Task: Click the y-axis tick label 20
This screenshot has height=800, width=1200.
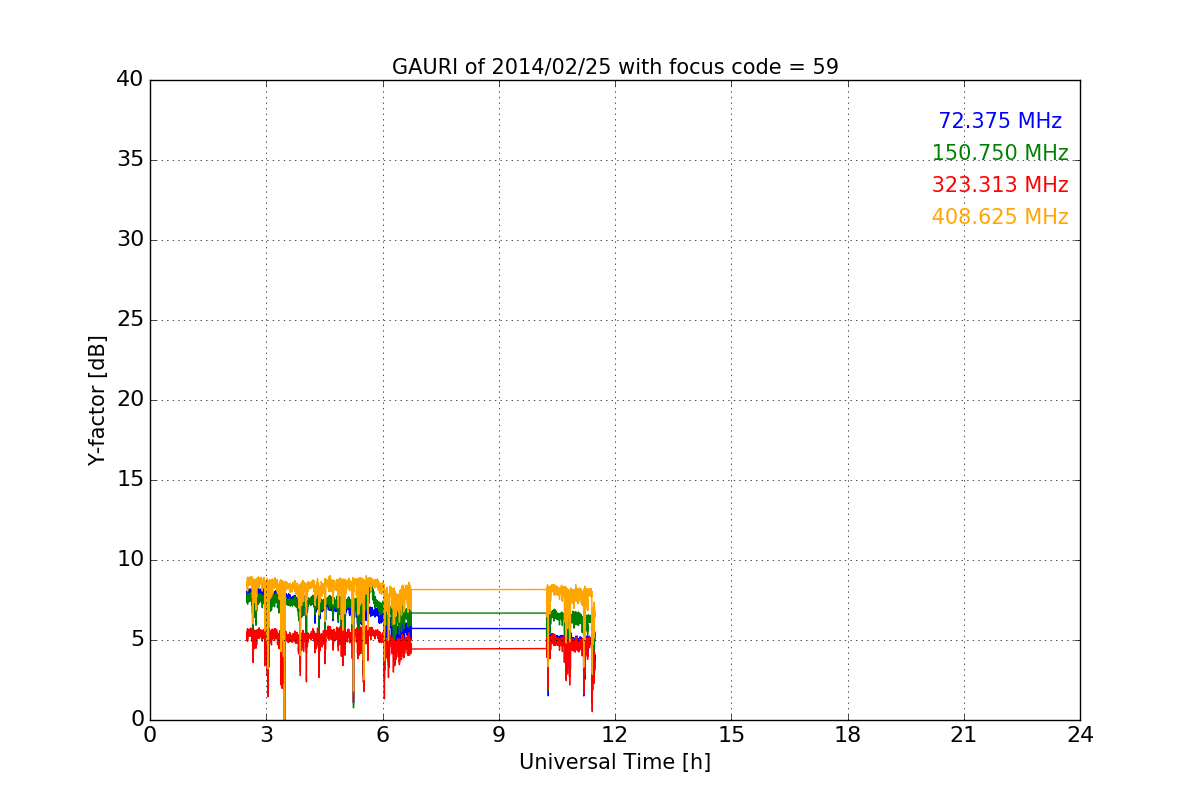Action: (x=130, y=400)
